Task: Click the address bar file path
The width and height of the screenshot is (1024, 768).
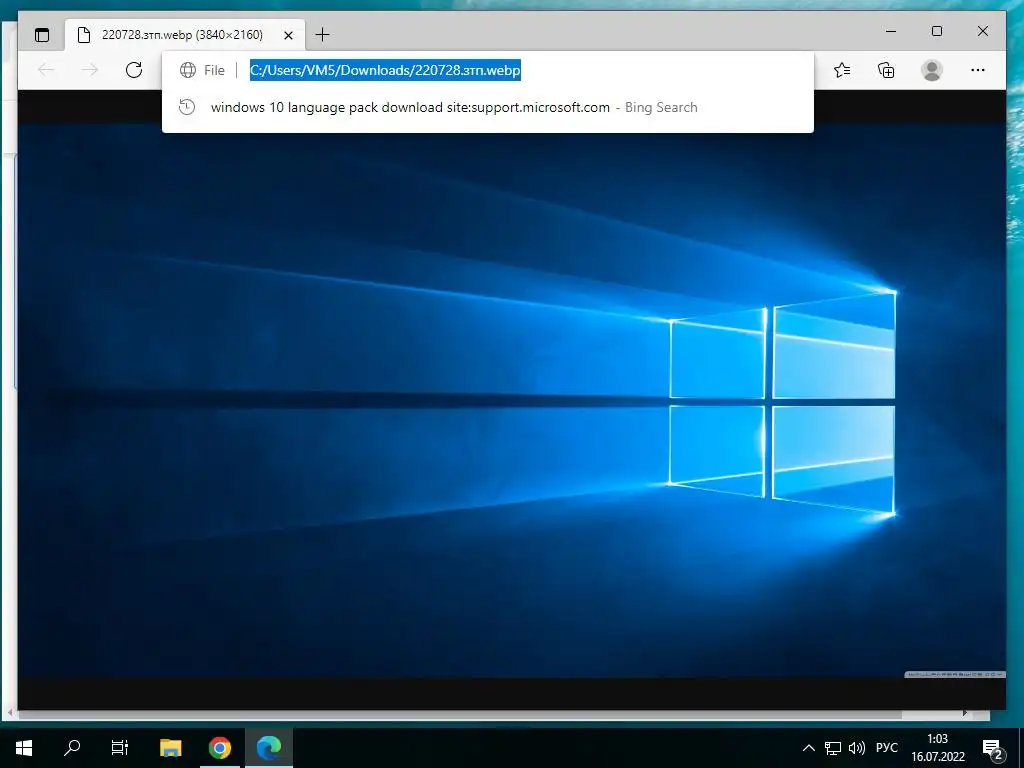Action: point(385,70)
